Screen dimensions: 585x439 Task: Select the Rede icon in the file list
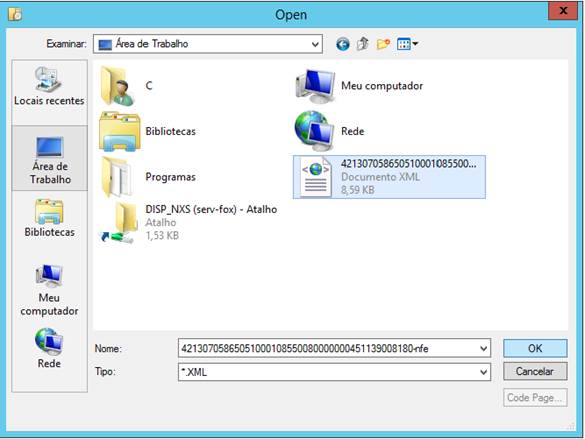coord(314,131)
